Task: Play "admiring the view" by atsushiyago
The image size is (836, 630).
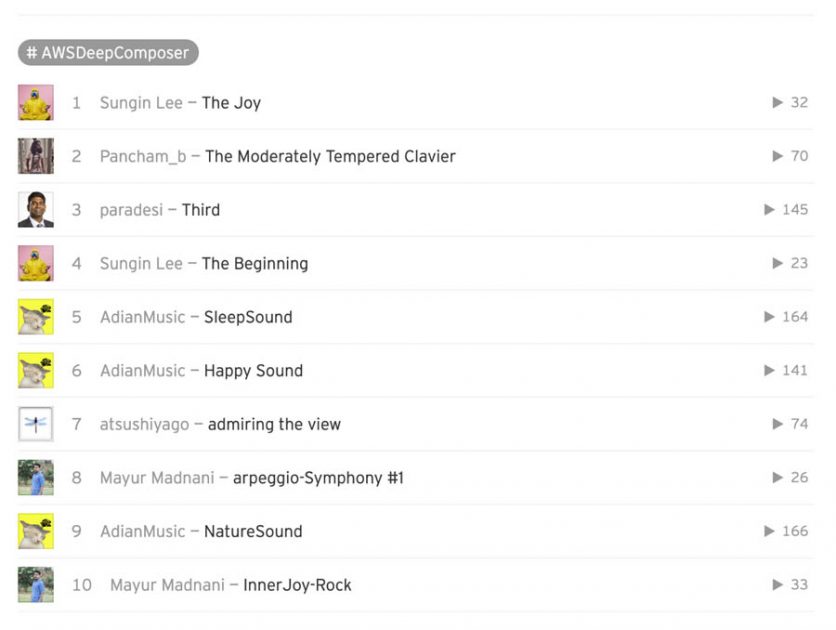Action: (x=775, y=423)
